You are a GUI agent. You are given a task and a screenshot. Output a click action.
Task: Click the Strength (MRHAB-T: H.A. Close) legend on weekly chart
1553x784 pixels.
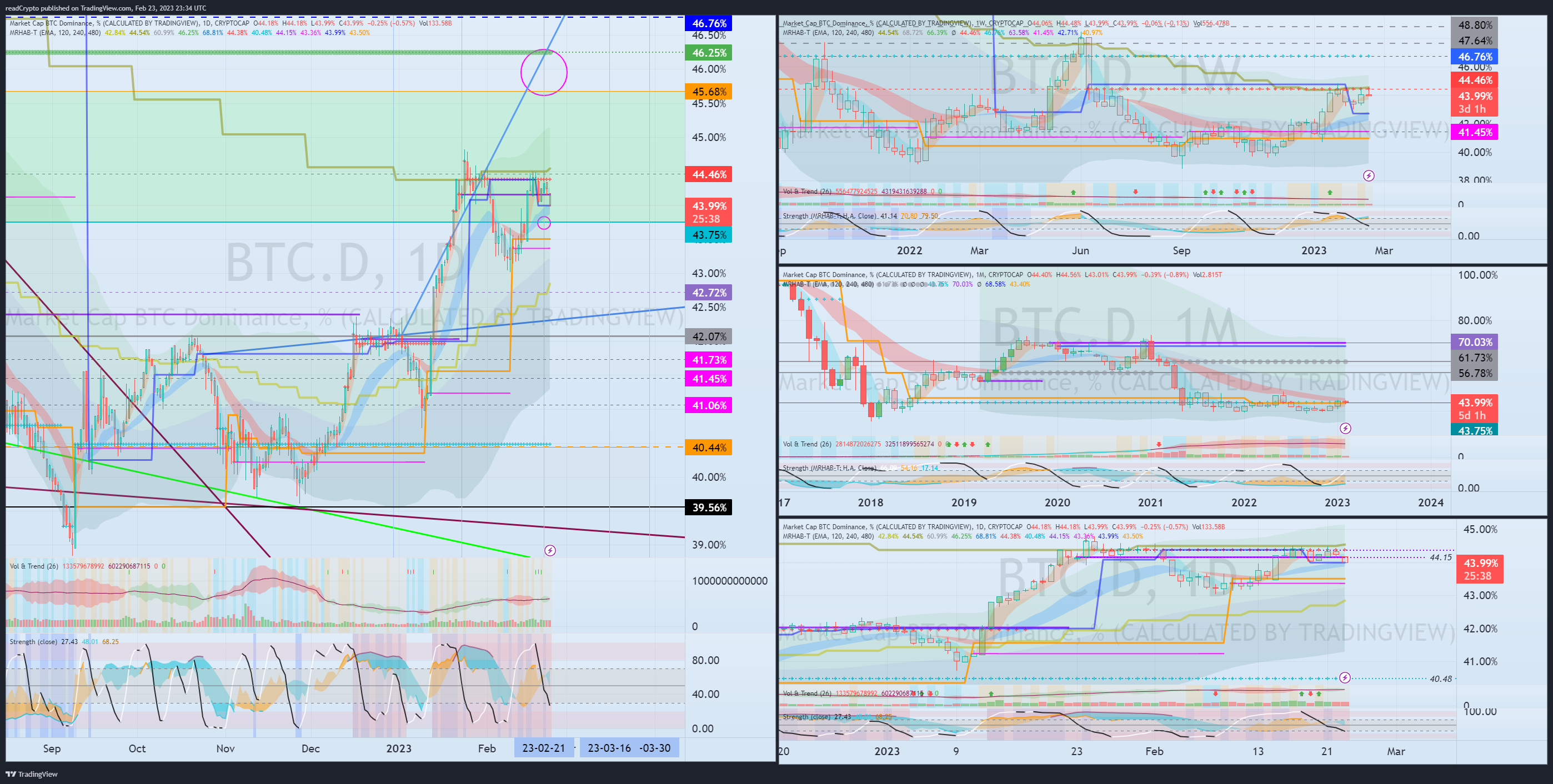(x=830, y=216)
